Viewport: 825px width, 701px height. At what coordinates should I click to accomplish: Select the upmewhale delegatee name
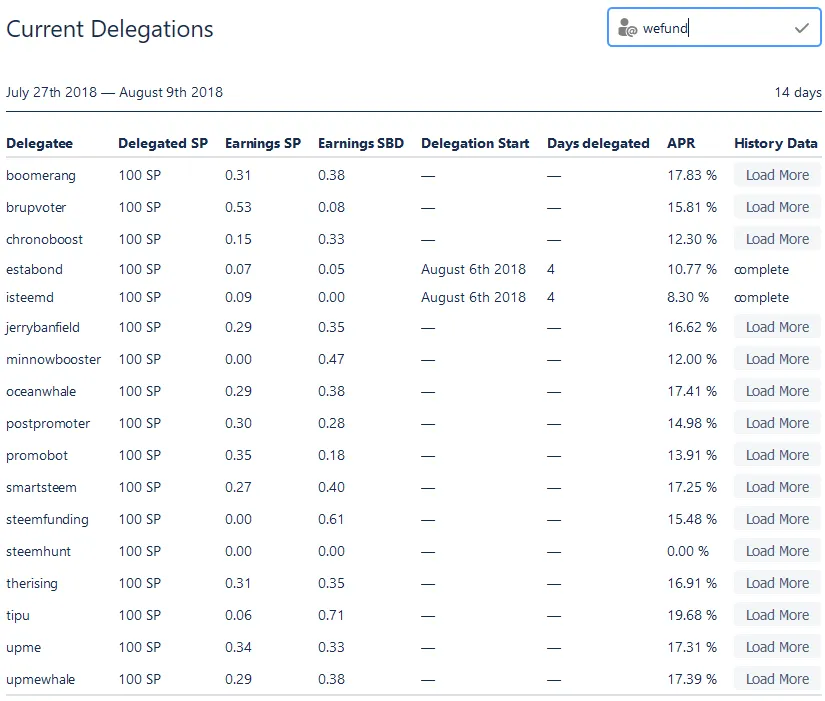click(41, 680)
